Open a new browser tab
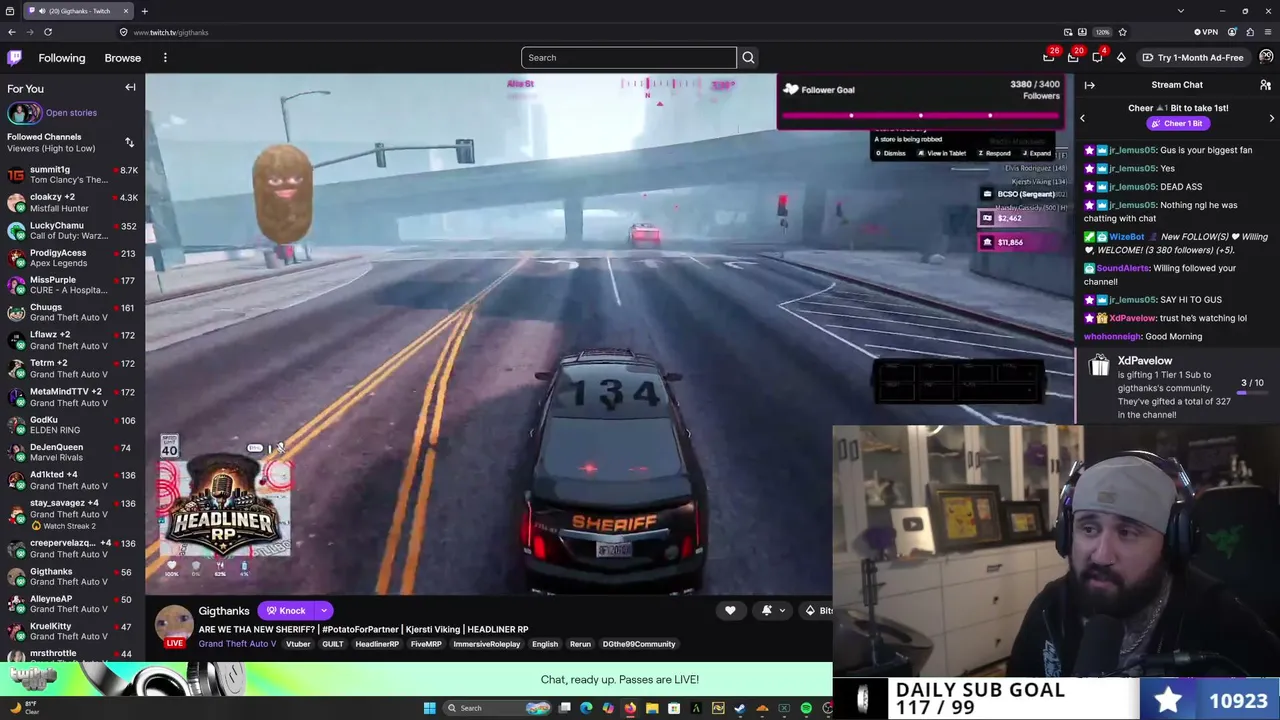The height and width of the screenshot is (720, 1280). (144, 11)
